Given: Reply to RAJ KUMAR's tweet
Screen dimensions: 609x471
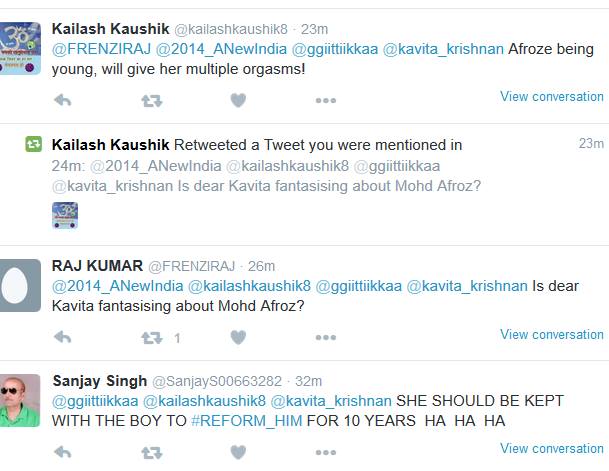Looking at the screenshot, I should pos(62,338).
